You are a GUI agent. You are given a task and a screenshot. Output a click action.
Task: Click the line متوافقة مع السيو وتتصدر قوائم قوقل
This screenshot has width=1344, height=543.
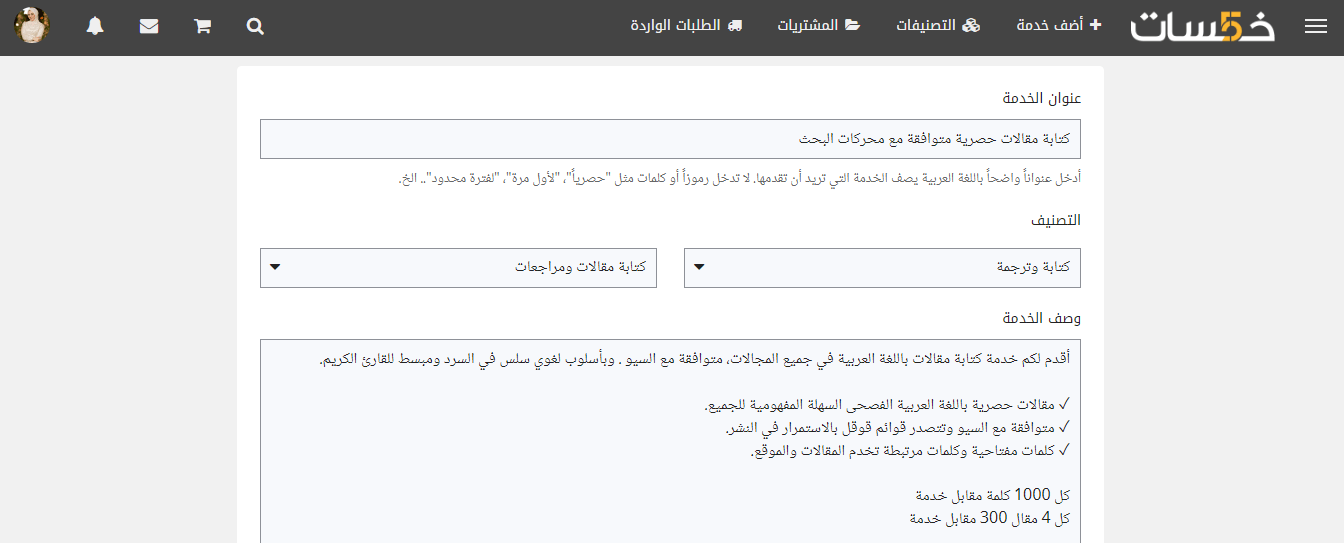tap(898, 428)
